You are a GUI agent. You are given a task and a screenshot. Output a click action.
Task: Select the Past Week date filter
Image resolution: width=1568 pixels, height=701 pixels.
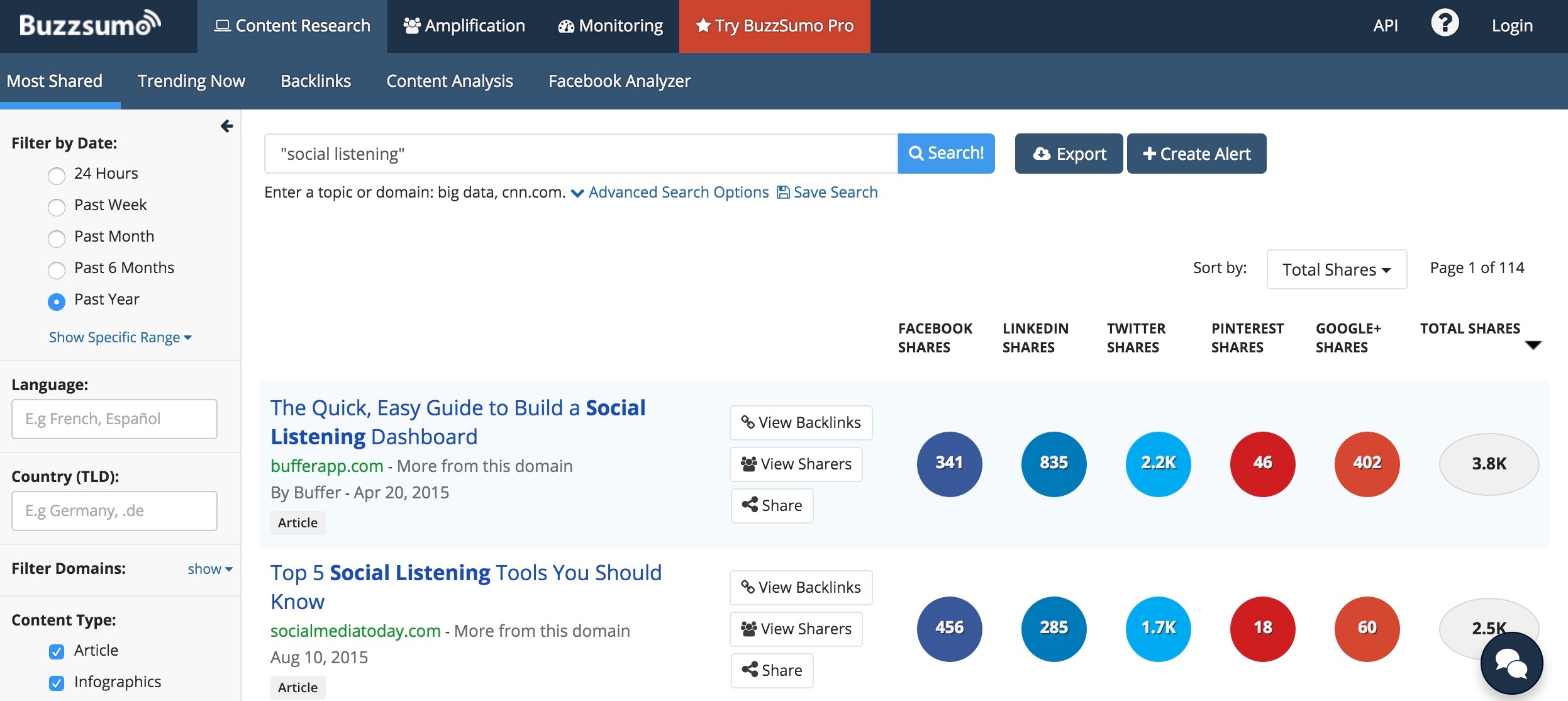tap(57, 207)
